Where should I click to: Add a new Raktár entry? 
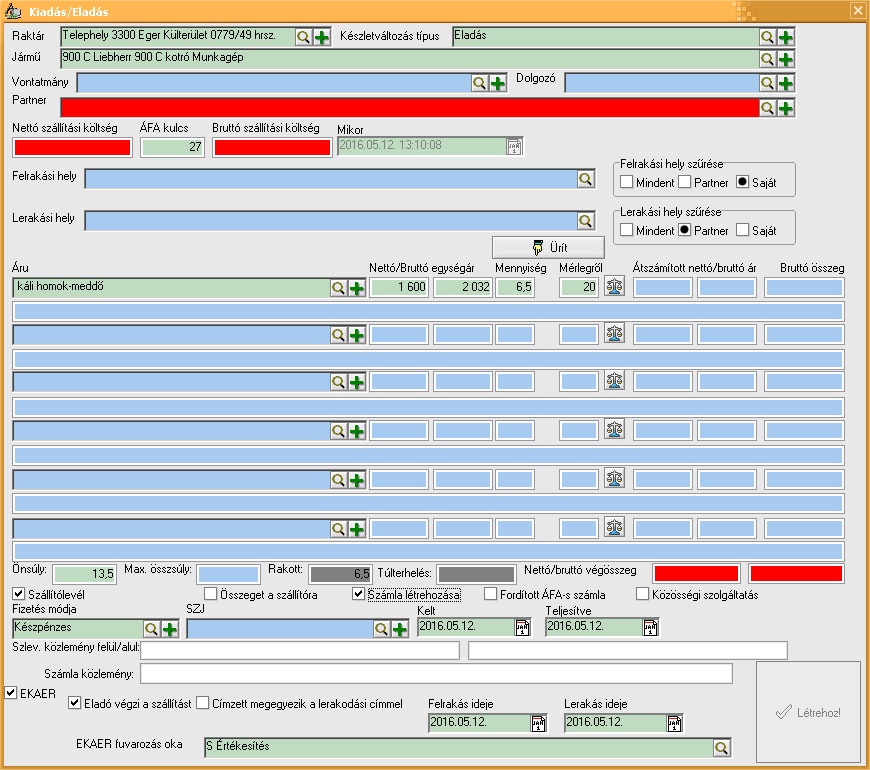click(322, 37)
